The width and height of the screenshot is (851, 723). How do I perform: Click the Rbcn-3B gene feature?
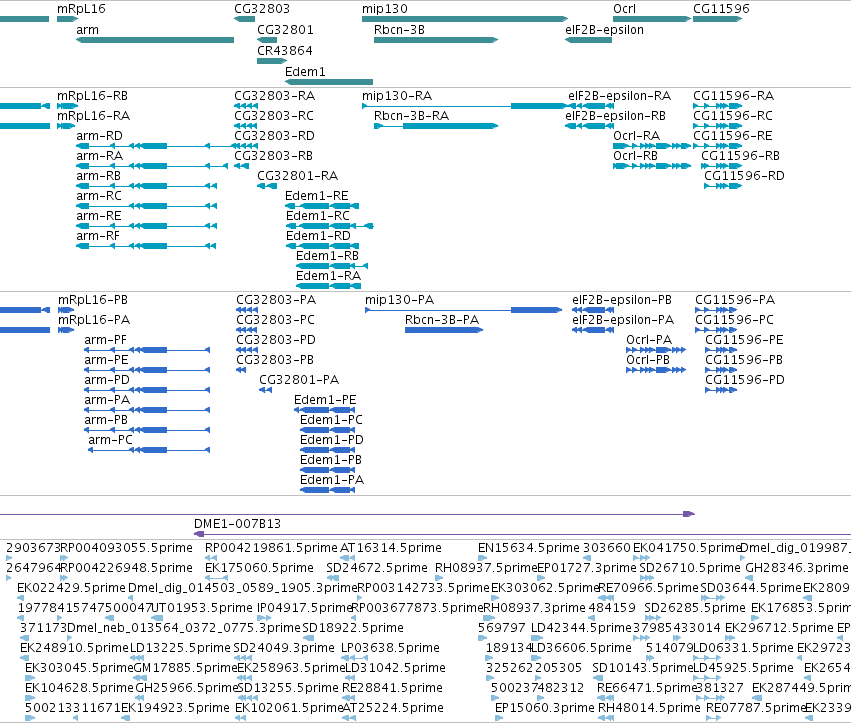436,40
